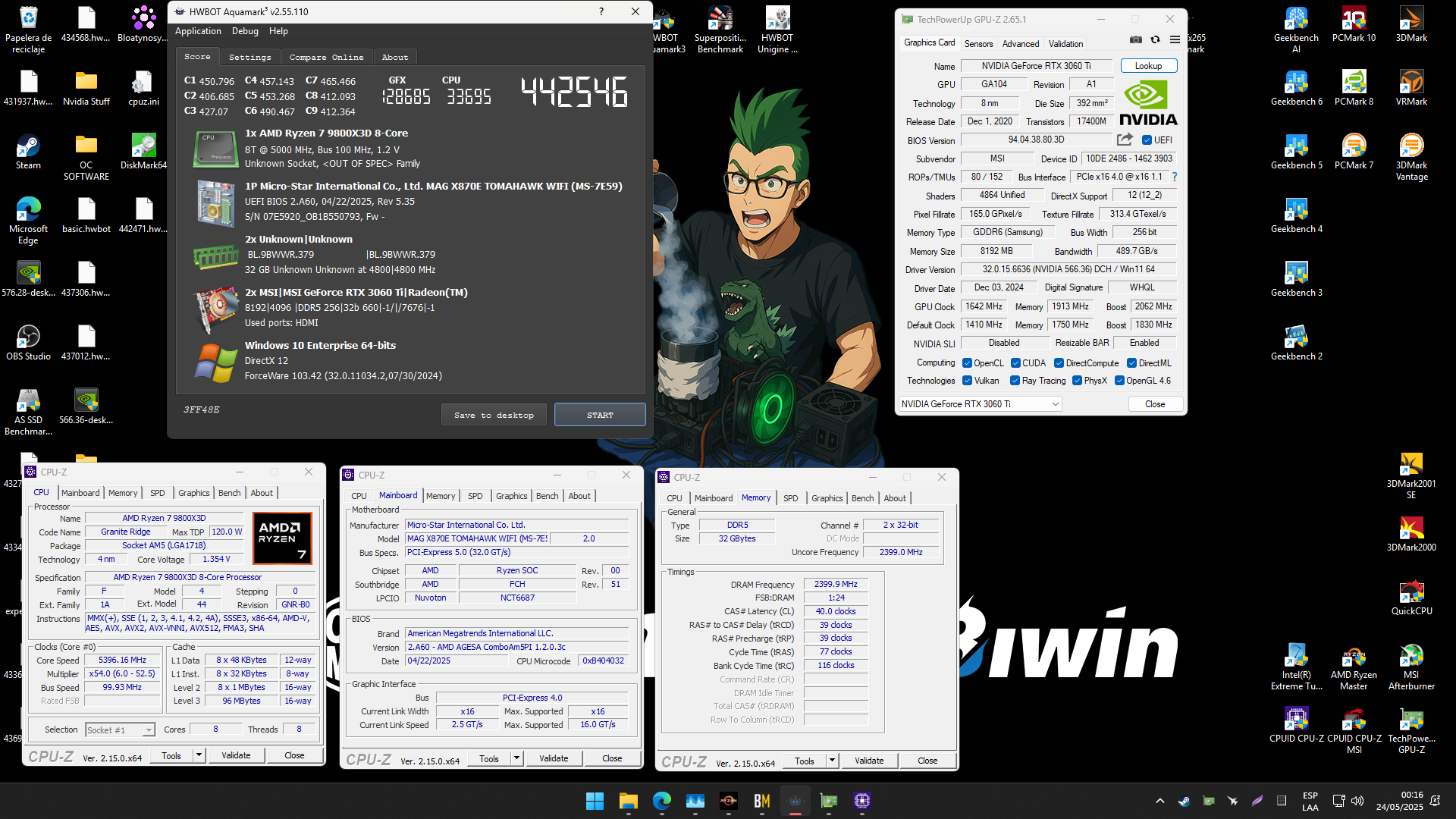Open the Intel Extreme Tuning desktop icon
The width and height of the screenshot is (1456, 819).
coord(1296,667)
